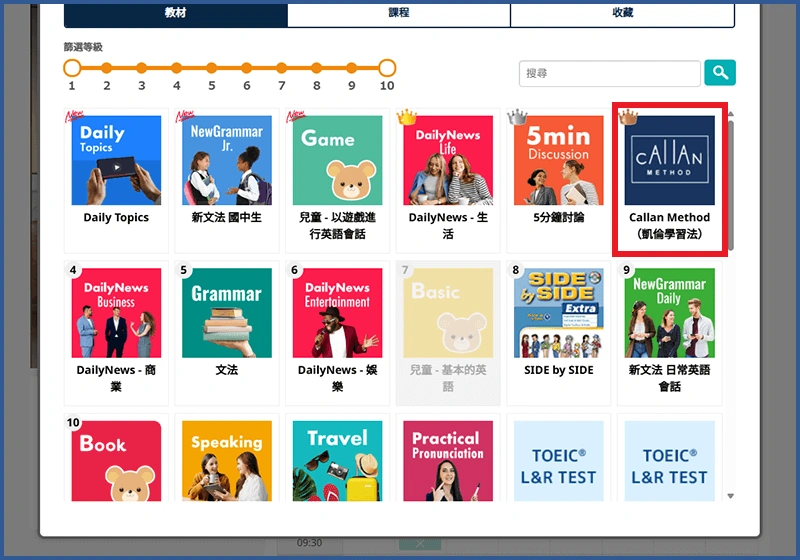Open NewGrammar Jr. 新文法 國中生 material
Image resolution: width=800 pixels, height=560 pixels.
point(227,181)
